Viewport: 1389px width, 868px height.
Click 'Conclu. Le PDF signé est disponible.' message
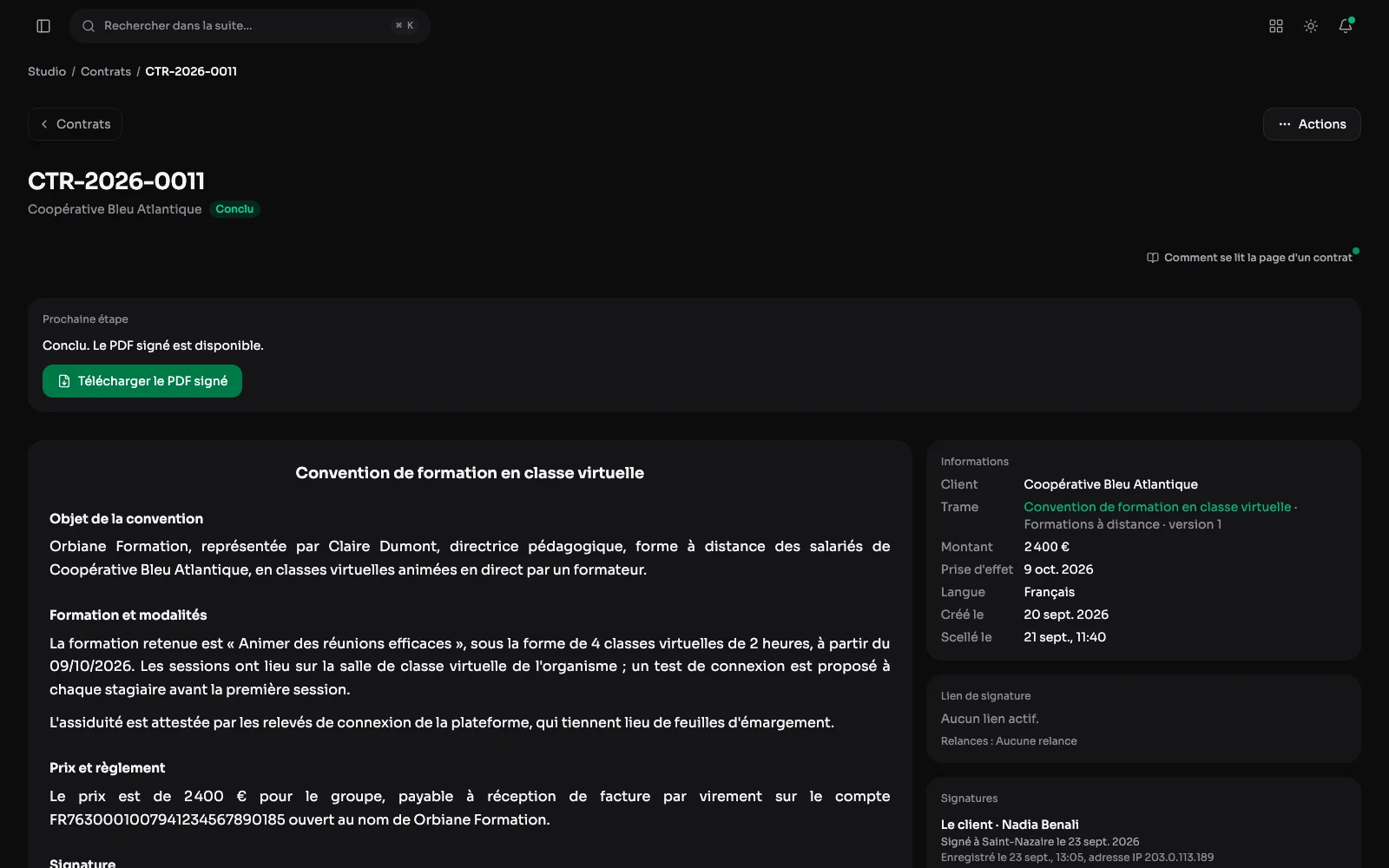(153, 345)
